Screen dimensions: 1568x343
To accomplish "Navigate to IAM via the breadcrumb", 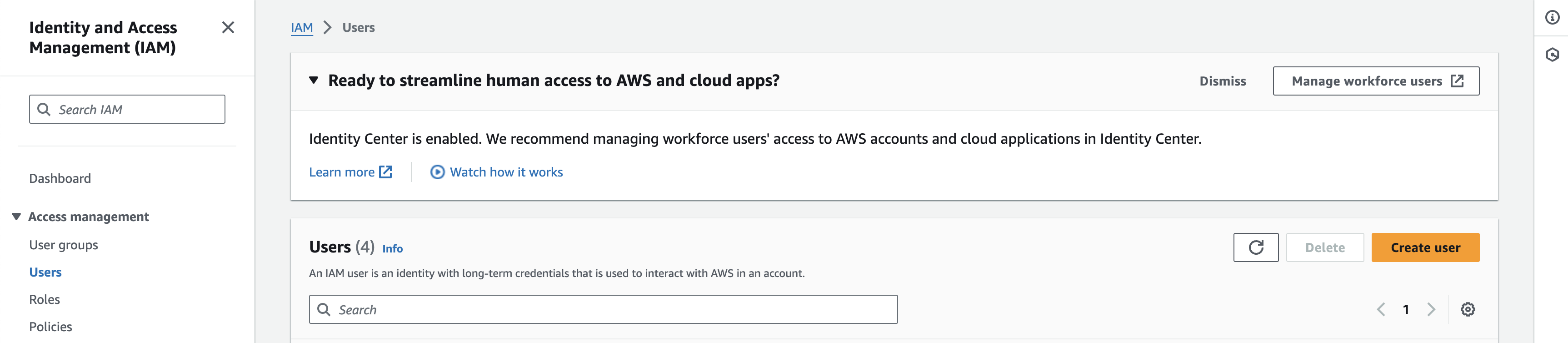I will (x=301, y=27).
